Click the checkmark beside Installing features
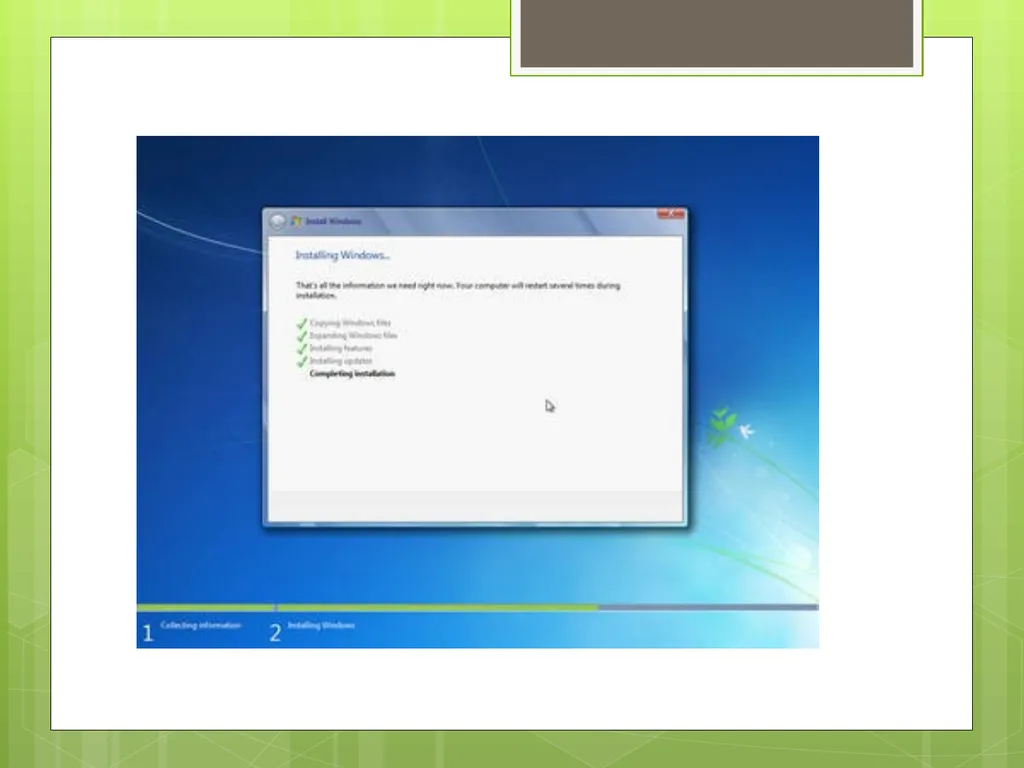1024x768 pixels. (x=302, y=349)
